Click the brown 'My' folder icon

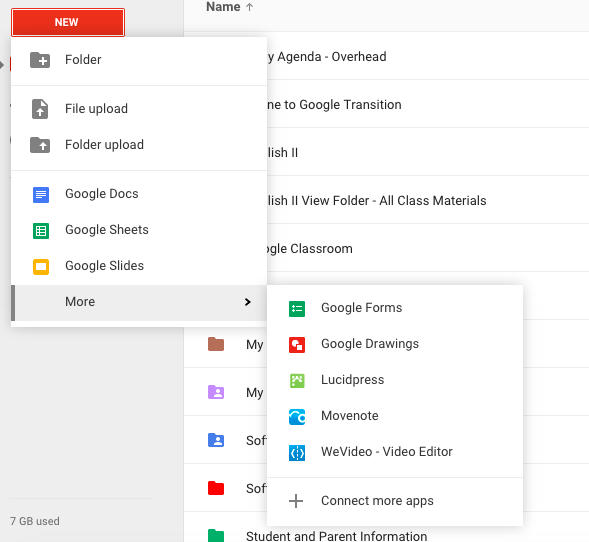216,344
